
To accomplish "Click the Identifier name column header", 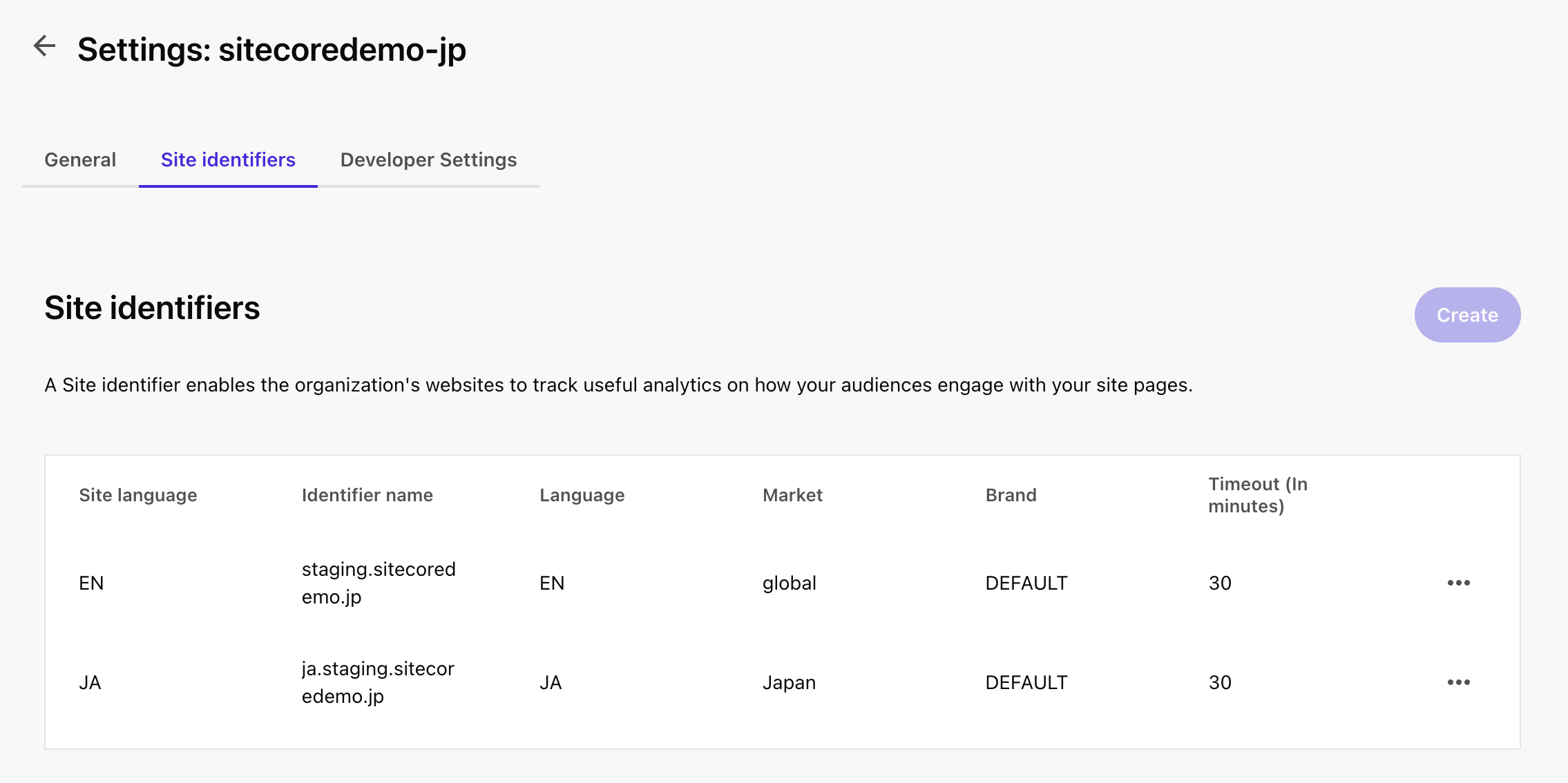I will point(367,495).
